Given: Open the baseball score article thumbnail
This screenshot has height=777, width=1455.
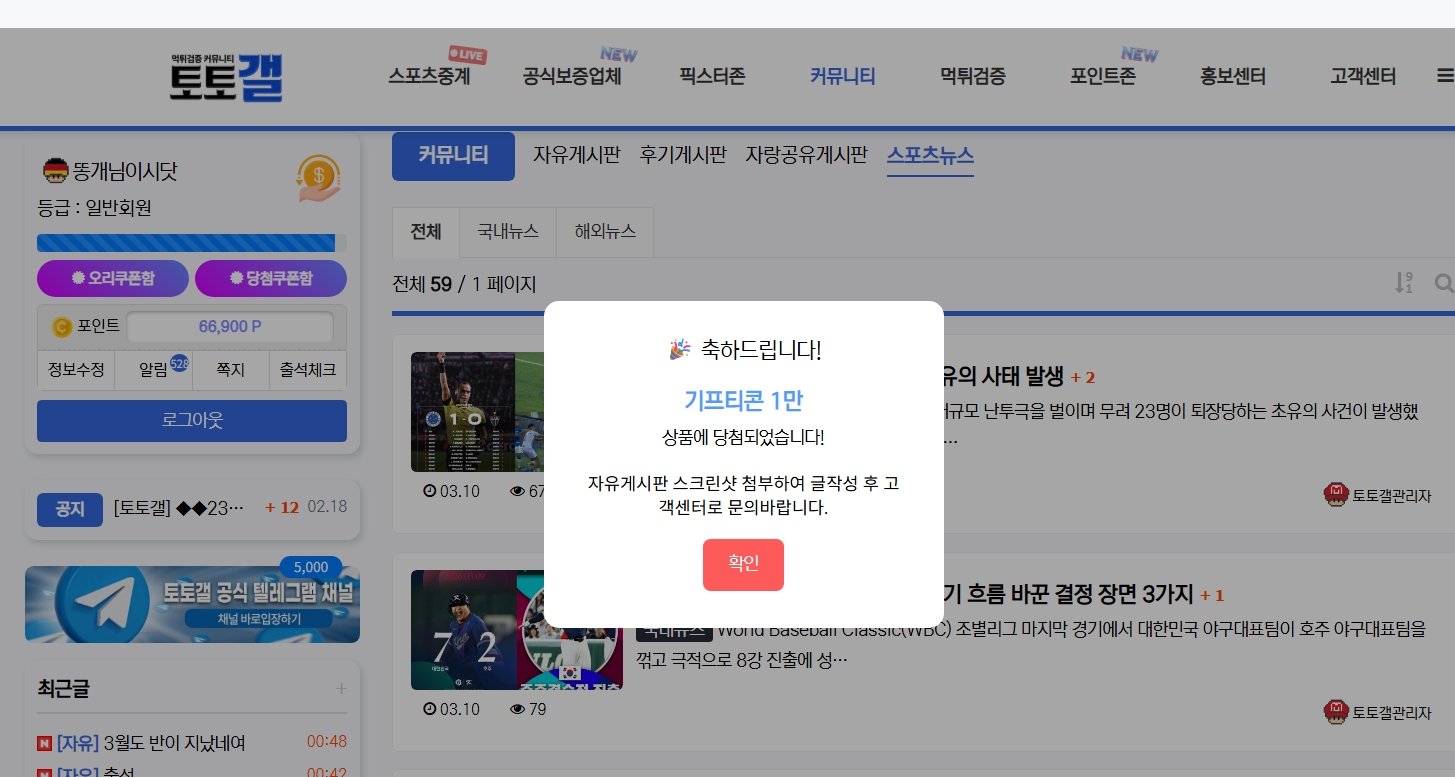Looking at the screenshot, I should (x=516, y=630).
